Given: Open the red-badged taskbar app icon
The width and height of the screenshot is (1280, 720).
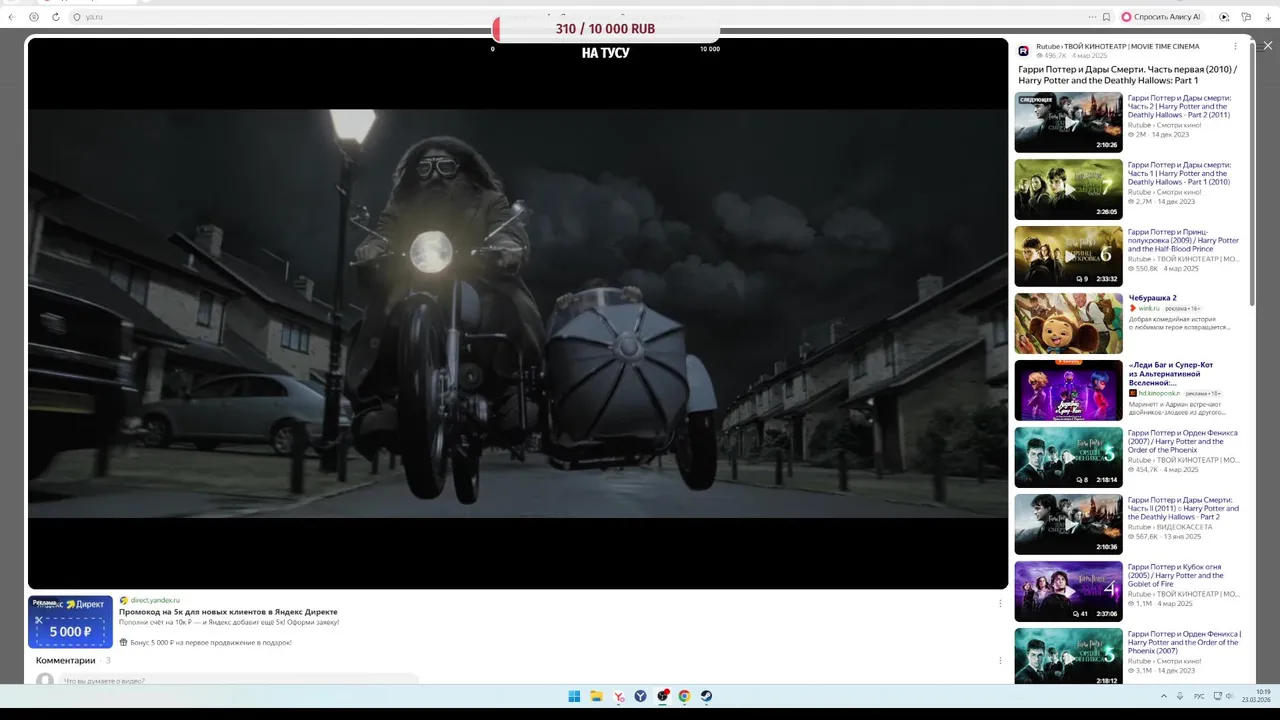Looking at the screenshot, I should point(662,696).
